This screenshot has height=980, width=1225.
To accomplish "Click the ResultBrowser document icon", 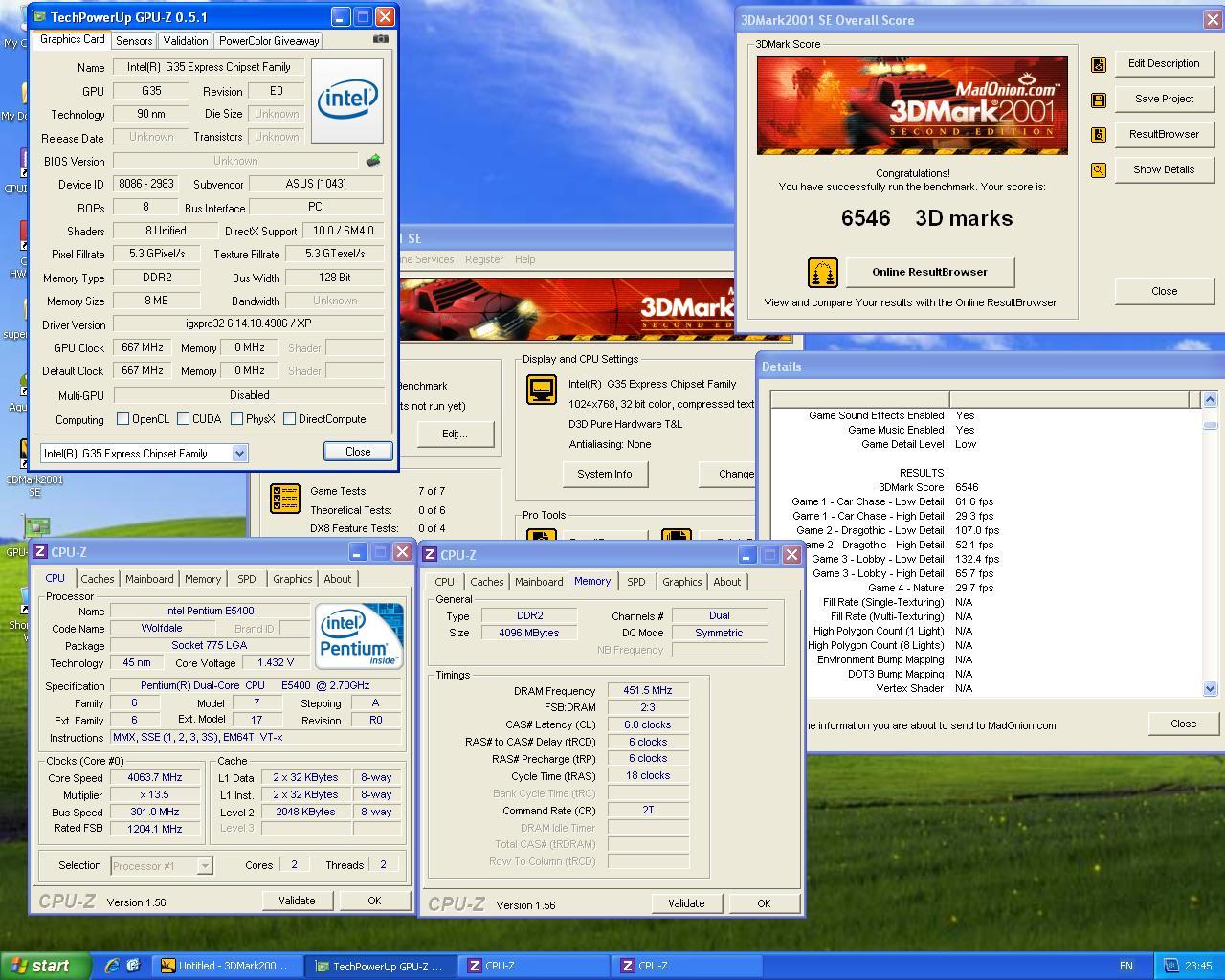I will [x=1099, y=135].
